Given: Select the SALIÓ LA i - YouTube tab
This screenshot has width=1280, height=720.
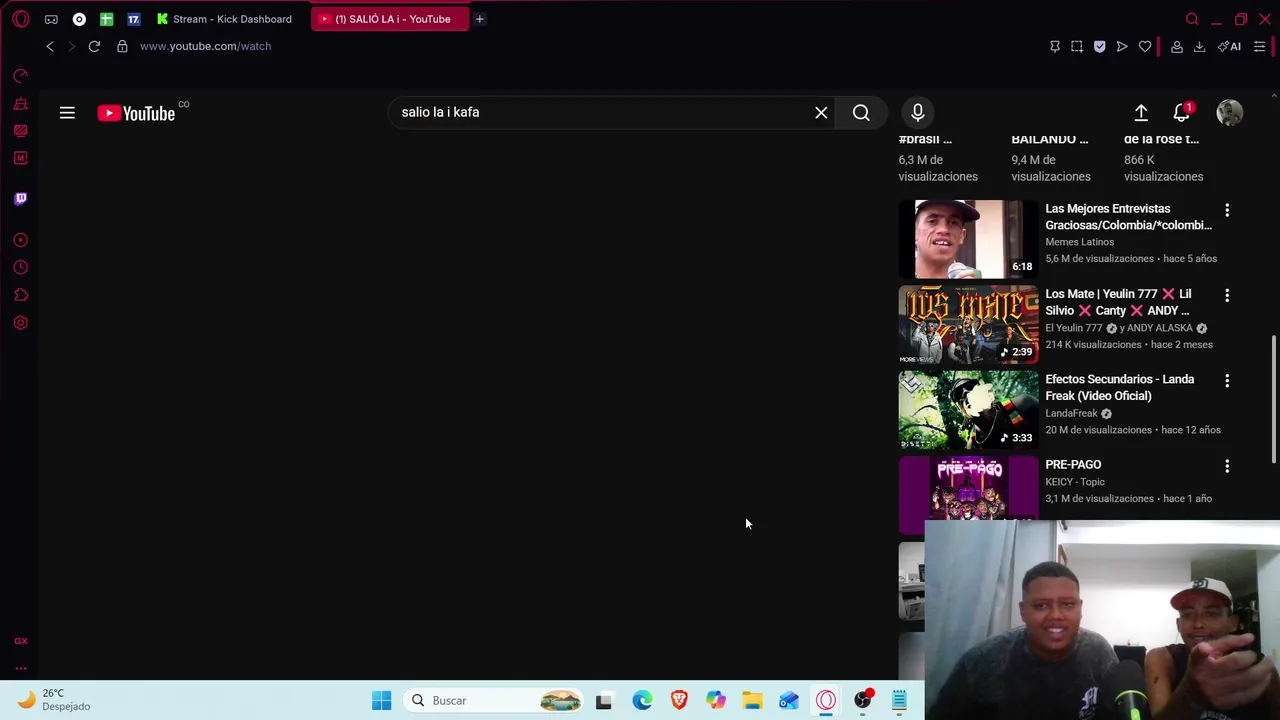Looking at the screenshot, I should point(390,19).
